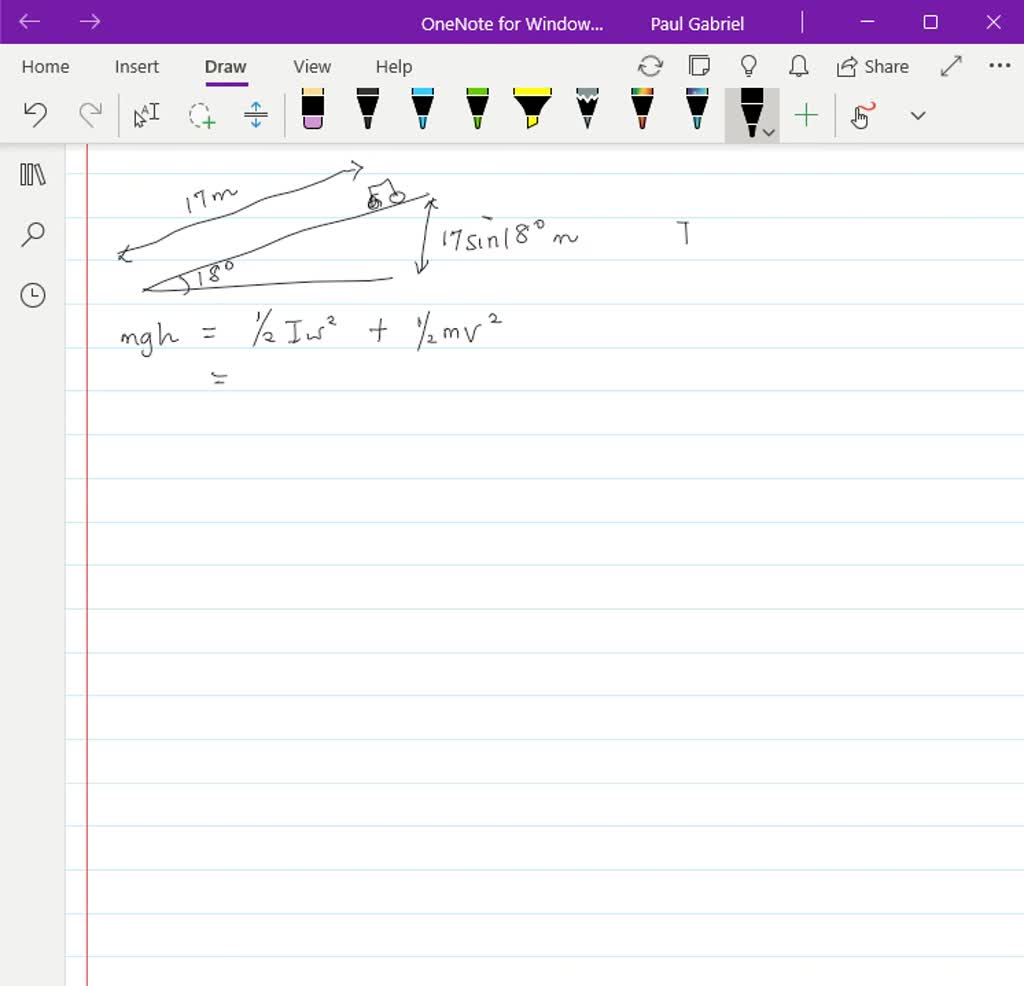Choose the Insert or Remove Space tool
The image size is (1024, 986).
click(256, 116)
